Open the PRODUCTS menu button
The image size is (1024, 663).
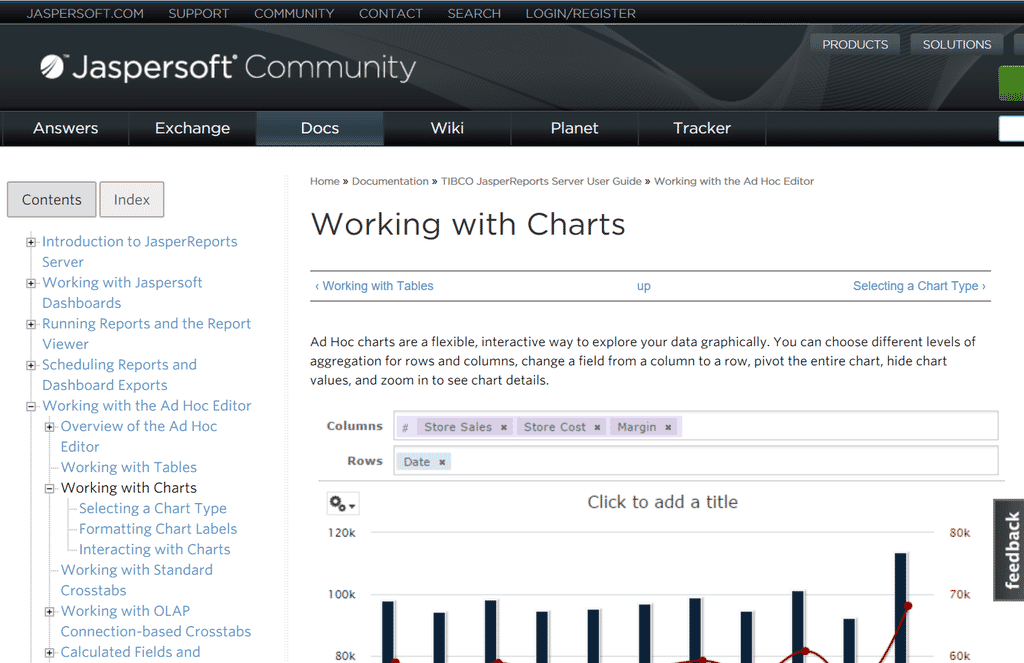(x=855, y=44)
